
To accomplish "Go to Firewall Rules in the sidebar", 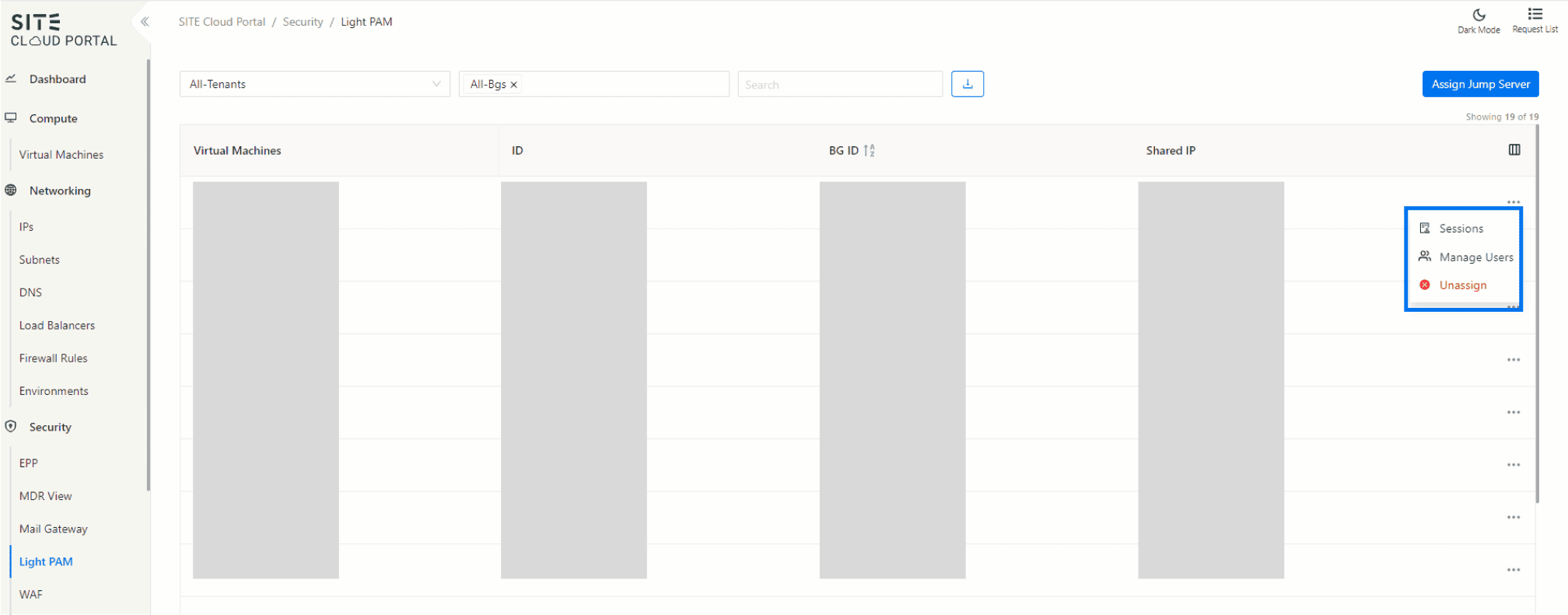I will pyautogui.click(x=53, y=358).
